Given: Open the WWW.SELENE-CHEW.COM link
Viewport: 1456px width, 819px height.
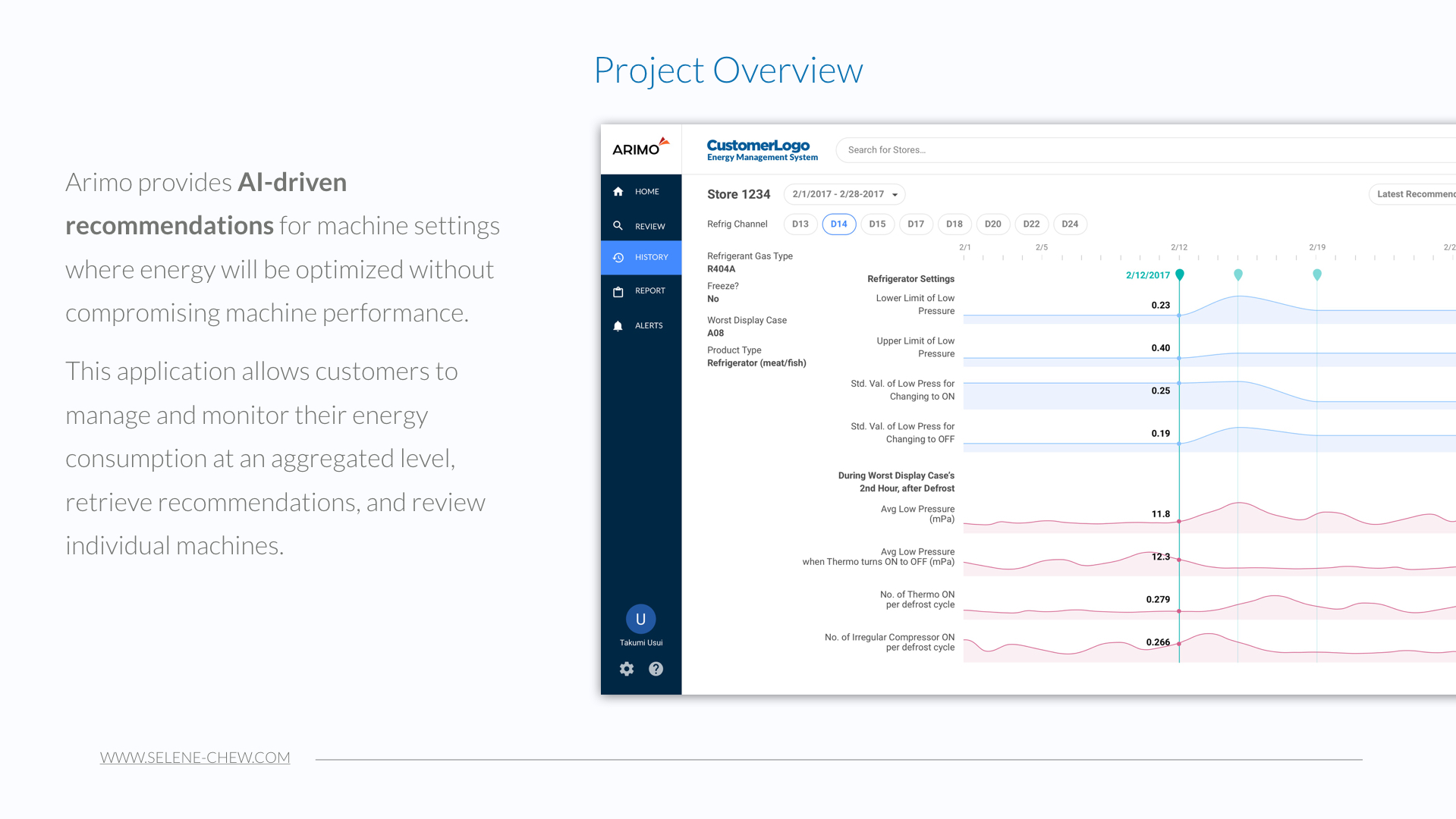Looking at the screenshot, I should (x=195, y=758).
